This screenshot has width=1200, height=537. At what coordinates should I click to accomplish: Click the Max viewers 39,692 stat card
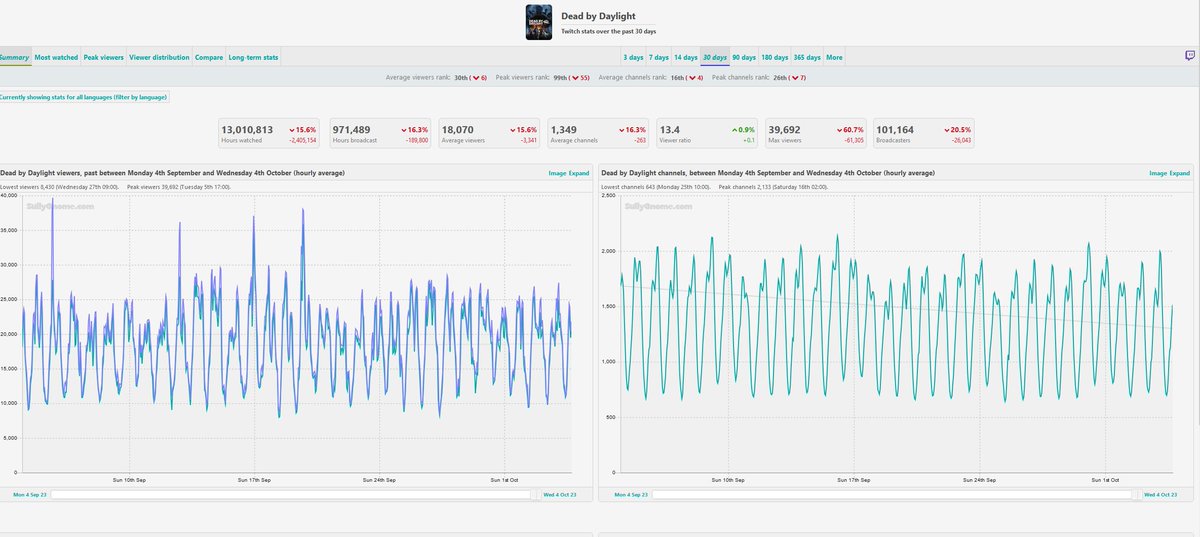tap(817, 134)
